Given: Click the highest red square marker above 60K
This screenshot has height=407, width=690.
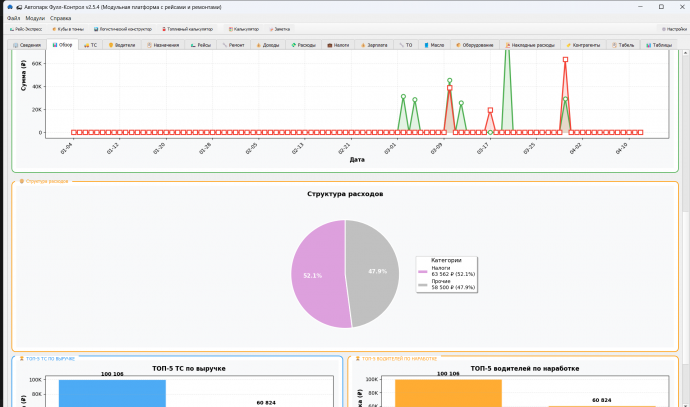Looking at the screenshot, I should tap(565, 59).
